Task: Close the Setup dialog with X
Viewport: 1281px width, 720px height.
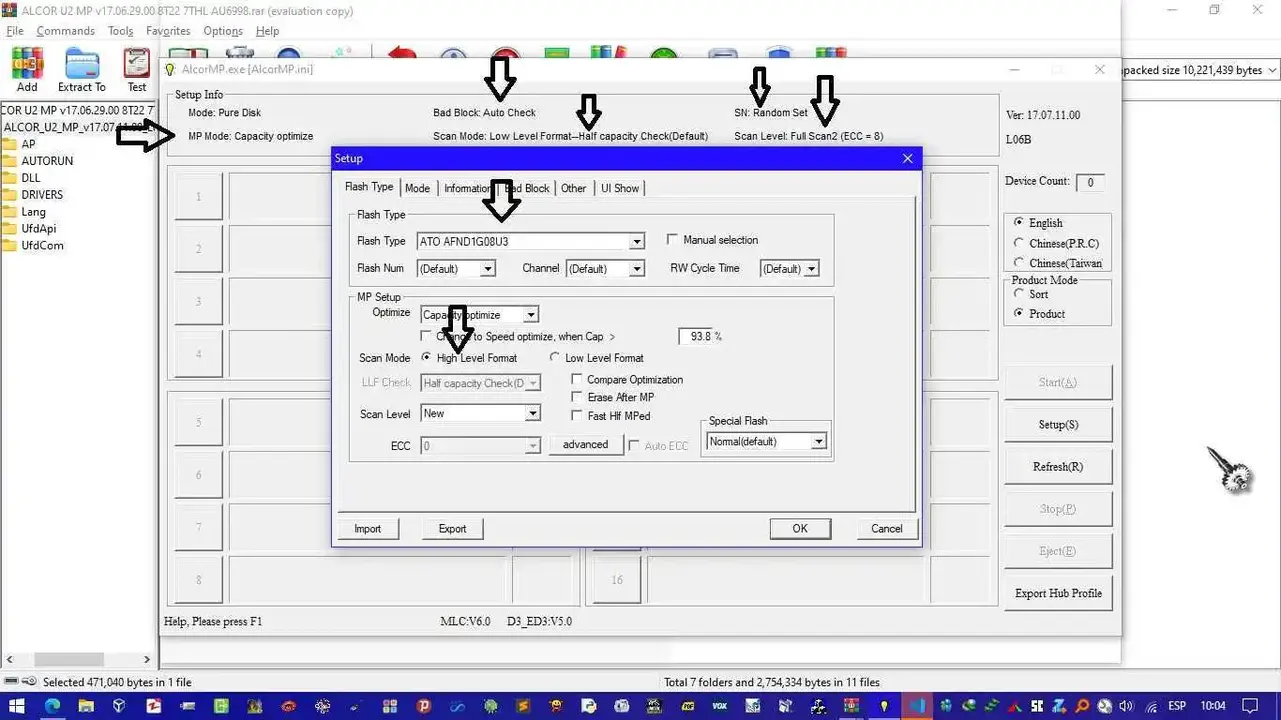Action: click(908, 159)
